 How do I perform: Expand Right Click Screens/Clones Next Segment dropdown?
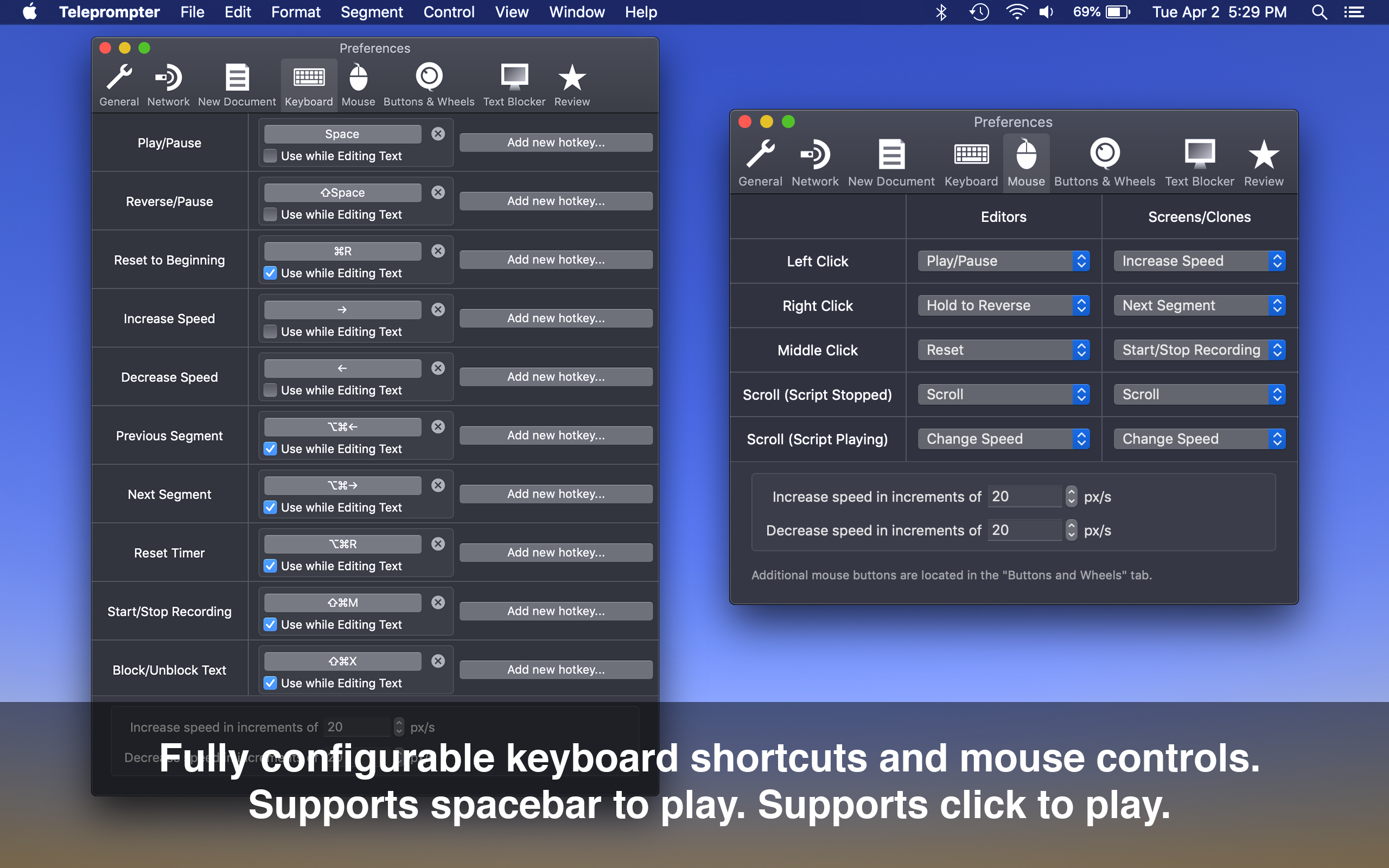pyautogui.click(x=1199, y=305)
